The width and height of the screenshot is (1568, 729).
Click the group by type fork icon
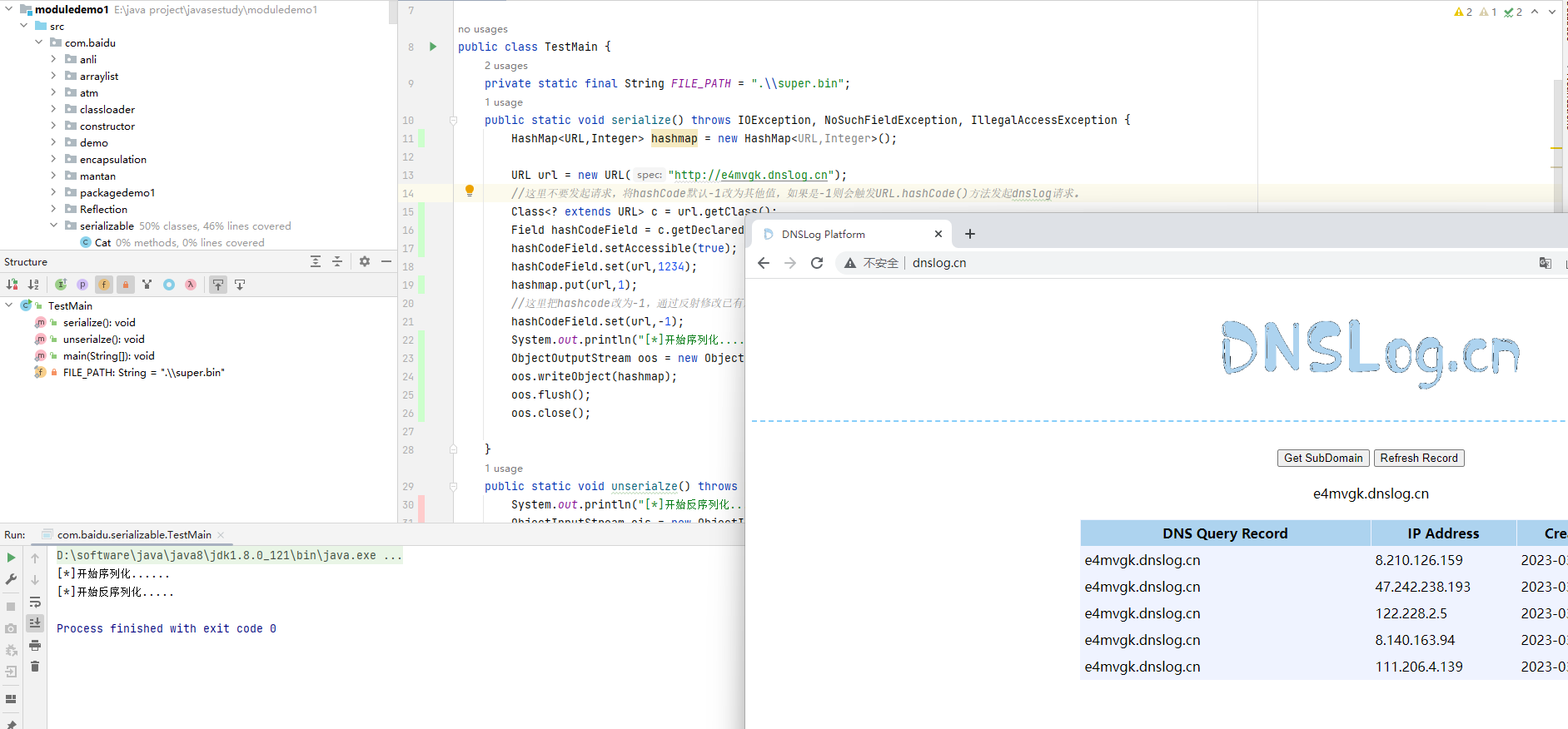[x=147, y=285]
